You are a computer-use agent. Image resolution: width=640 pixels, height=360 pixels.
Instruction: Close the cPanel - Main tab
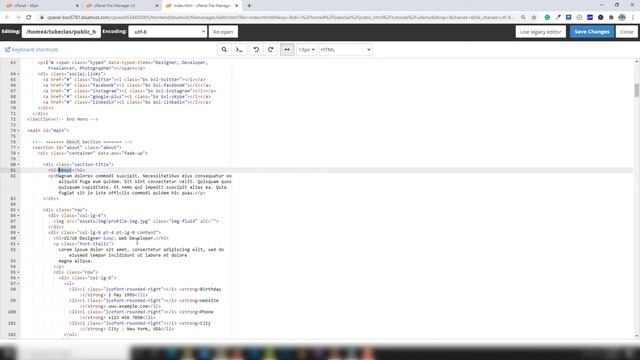point(78,6)
